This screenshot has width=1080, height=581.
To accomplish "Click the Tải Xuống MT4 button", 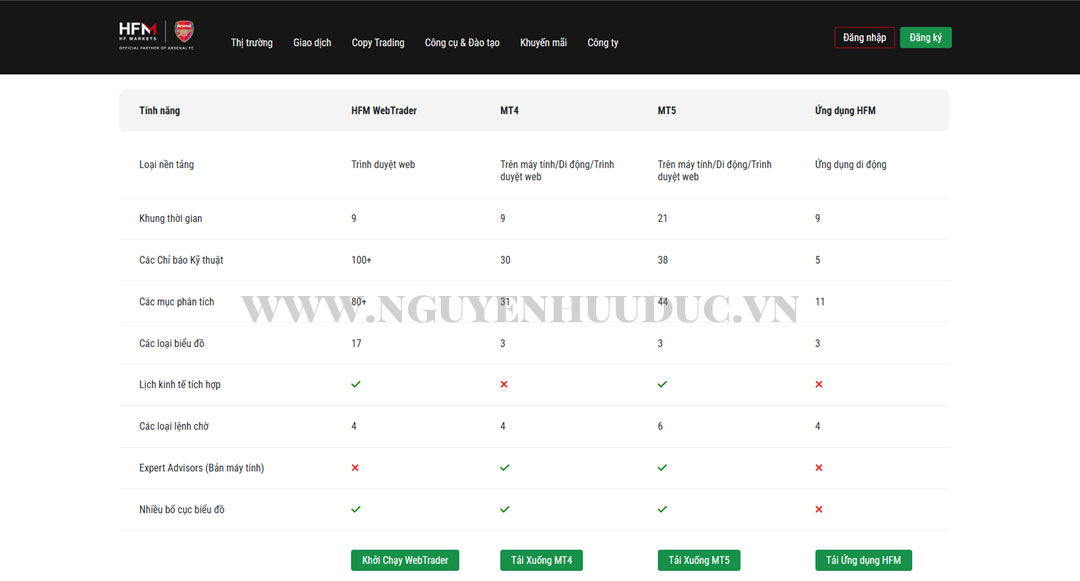I will pyautogui.click(x=541, y=560).
